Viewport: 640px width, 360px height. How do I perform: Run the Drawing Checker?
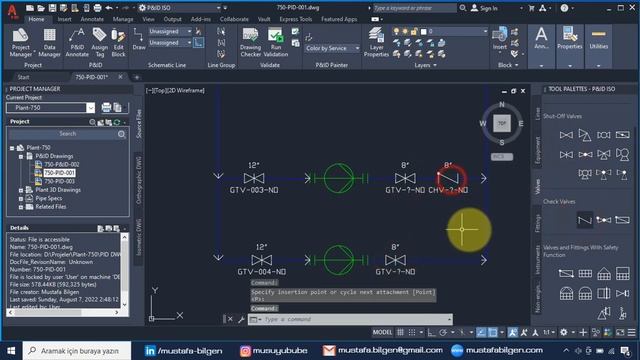(x=250, y=42)
